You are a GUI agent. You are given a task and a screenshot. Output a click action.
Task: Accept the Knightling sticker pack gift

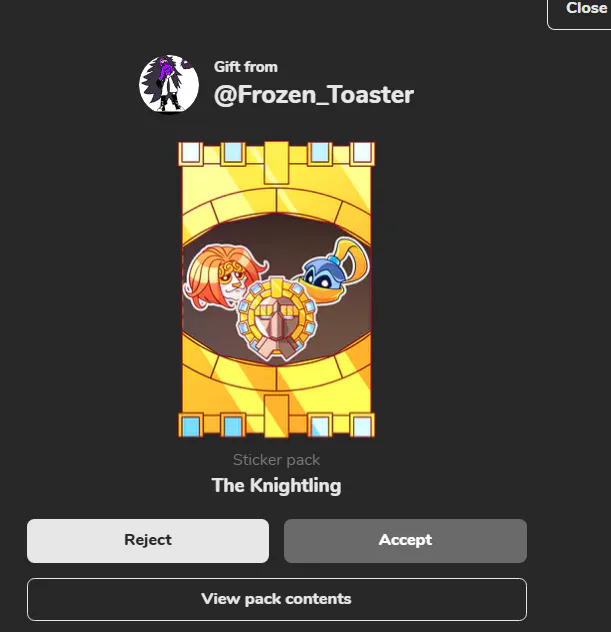click(x=405, y=541)
